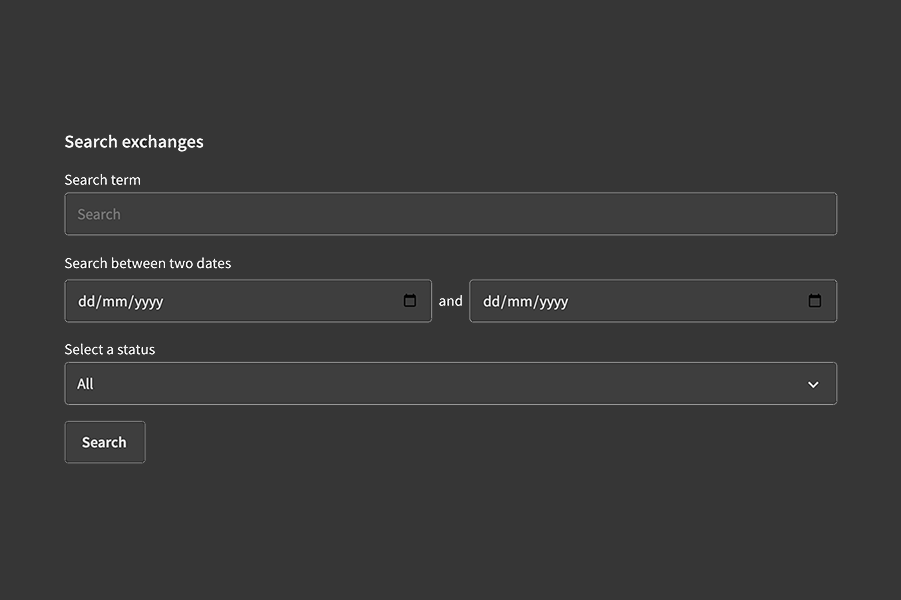This screenshot has height=600, width=901.
Task: Open the 'Select a status' dropdown showing 'All'
Action: pyautogui.click(x=450, y=383)
